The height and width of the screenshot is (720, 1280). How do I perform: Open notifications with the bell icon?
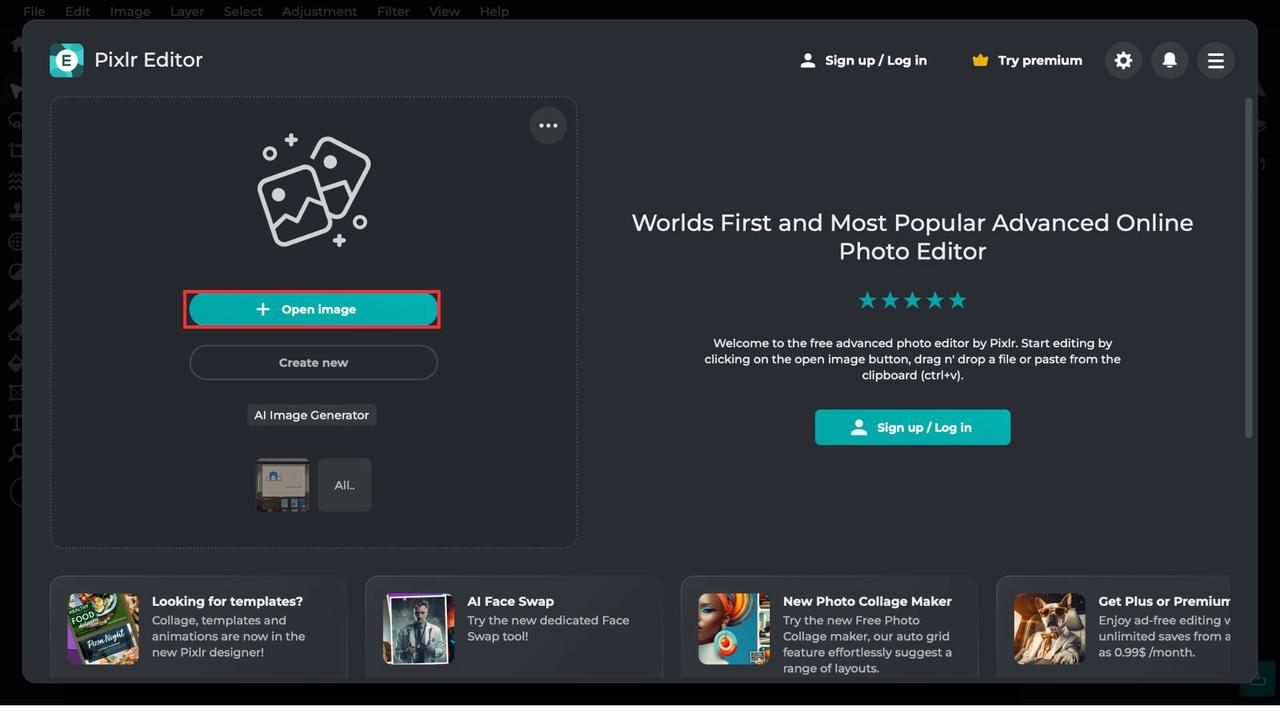click(x=1169, y=60)
